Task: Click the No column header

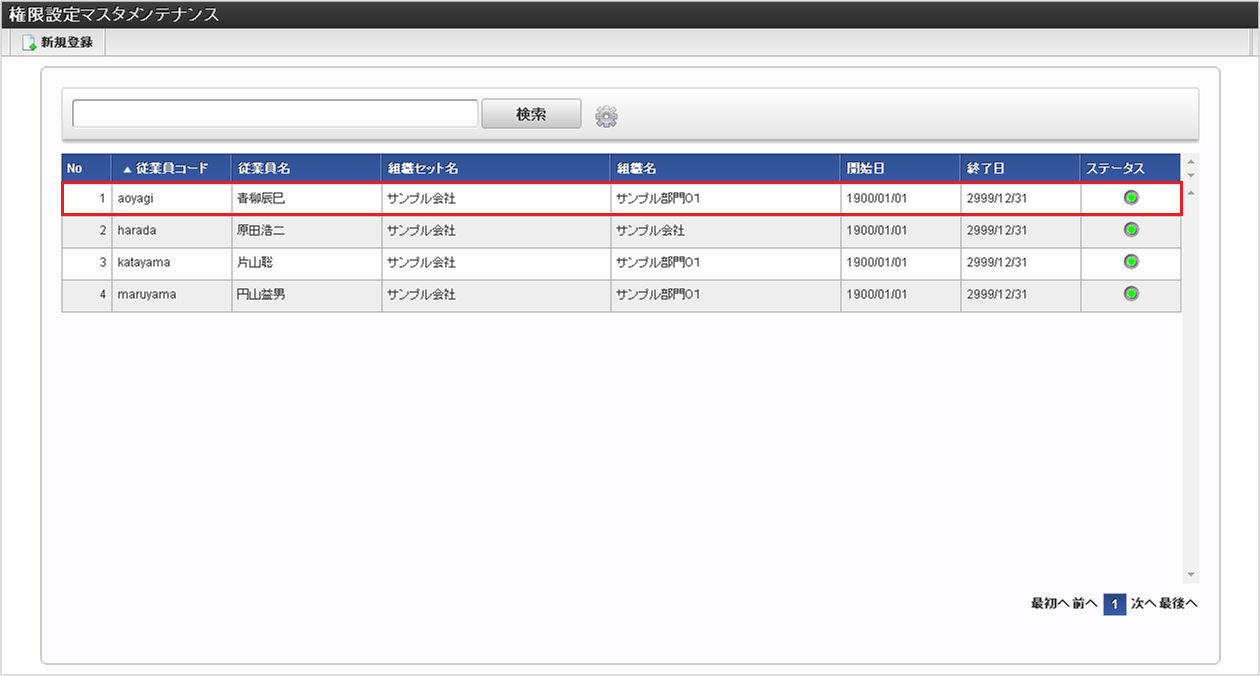Action: click(87, 168)
